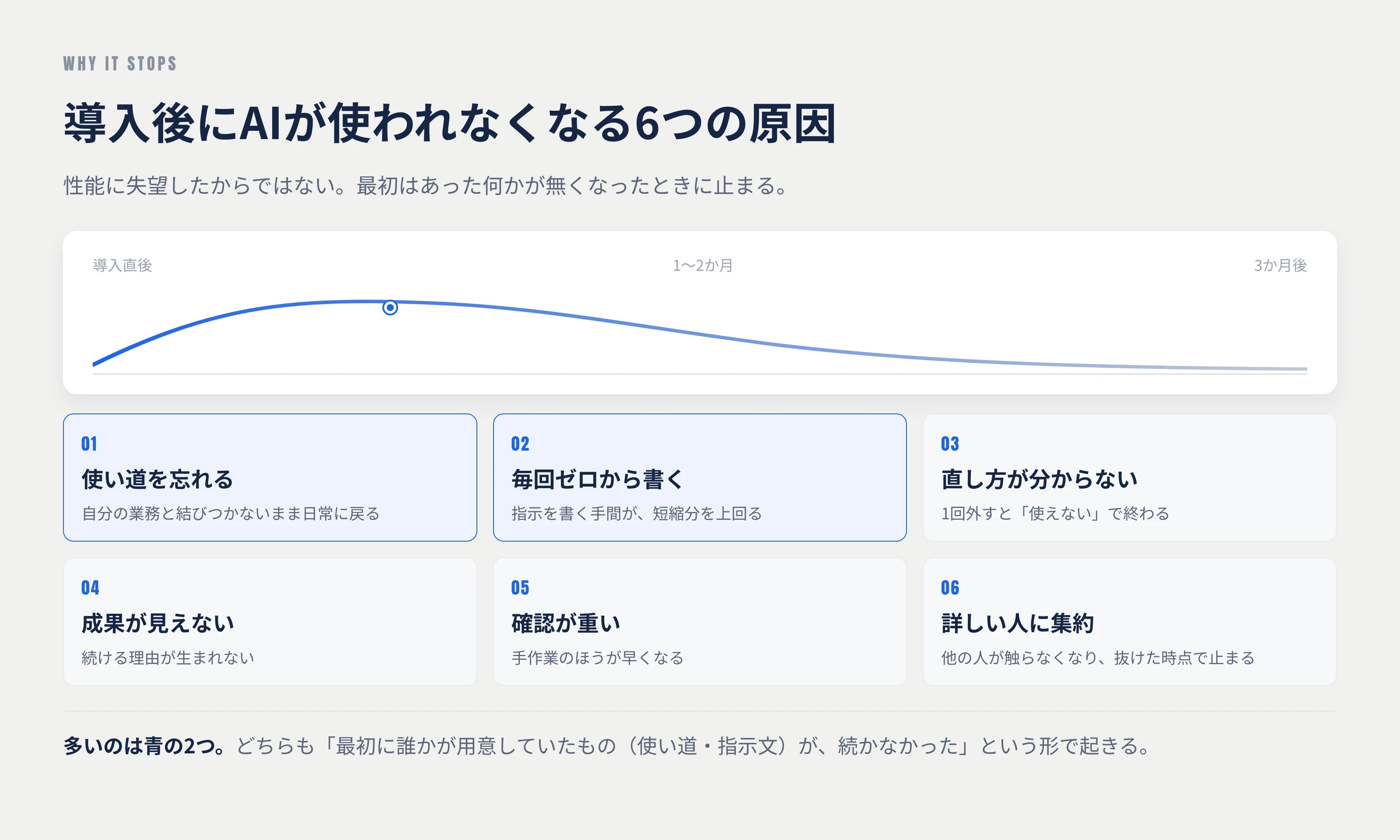Click the text 他の人が触らなくなり、抜けた時点で止まる
The height and width of the screenshot is (840, 1400).
point(1098,658)
